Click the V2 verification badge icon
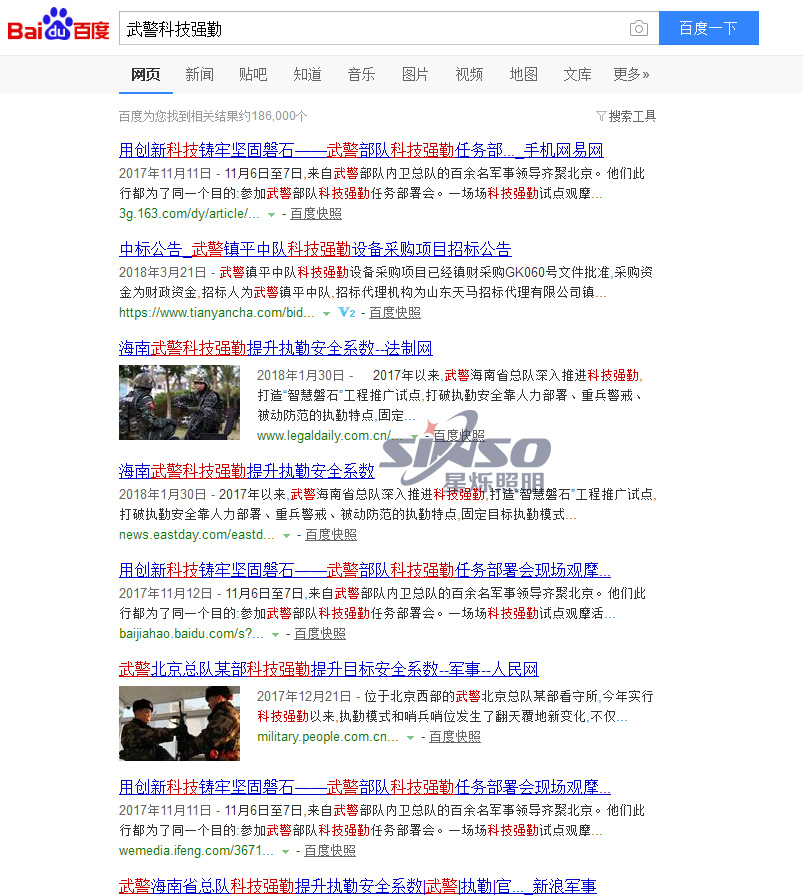Screen dimensions: 803x895 (x=347, y=313)
